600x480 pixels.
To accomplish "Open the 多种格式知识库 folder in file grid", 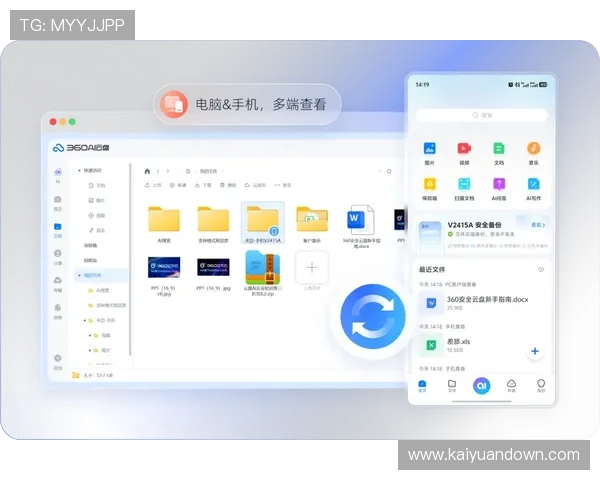I will (213, 224).
